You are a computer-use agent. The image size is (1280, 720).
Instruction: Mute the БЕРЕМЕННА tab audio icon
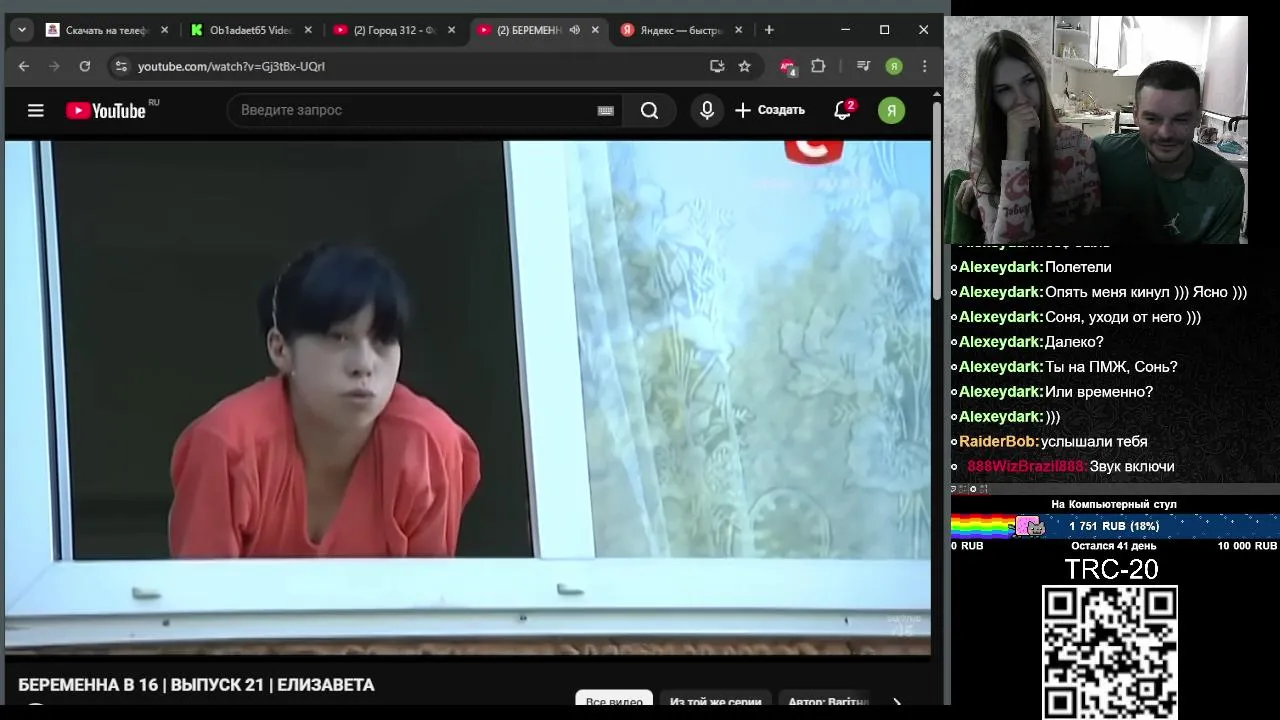pyautogui.click(x=574, y=30)
